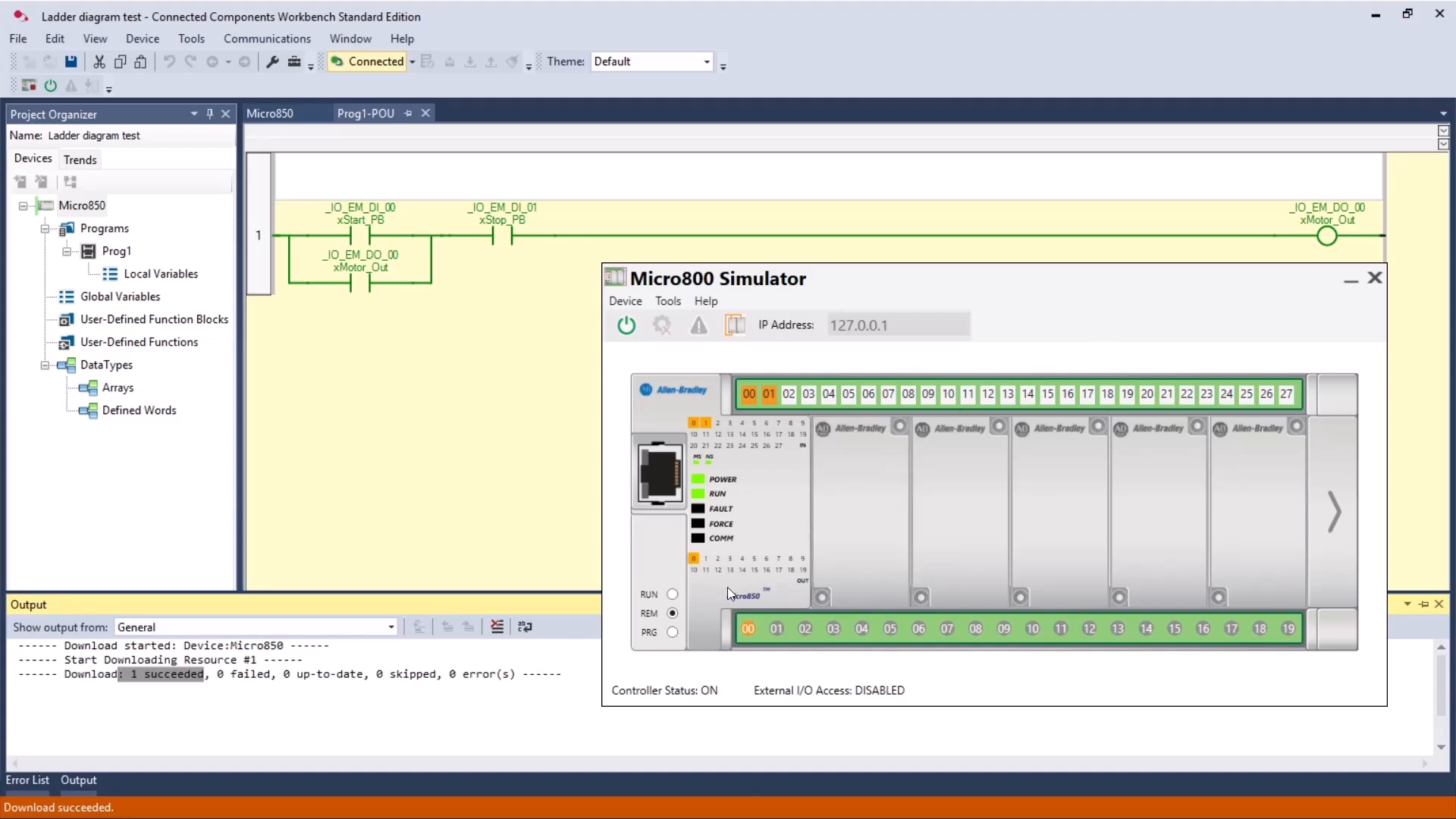The width and height of the screenshot is (1456, 819).
Task: Click the Clear output icon
Action: [497, 627]
